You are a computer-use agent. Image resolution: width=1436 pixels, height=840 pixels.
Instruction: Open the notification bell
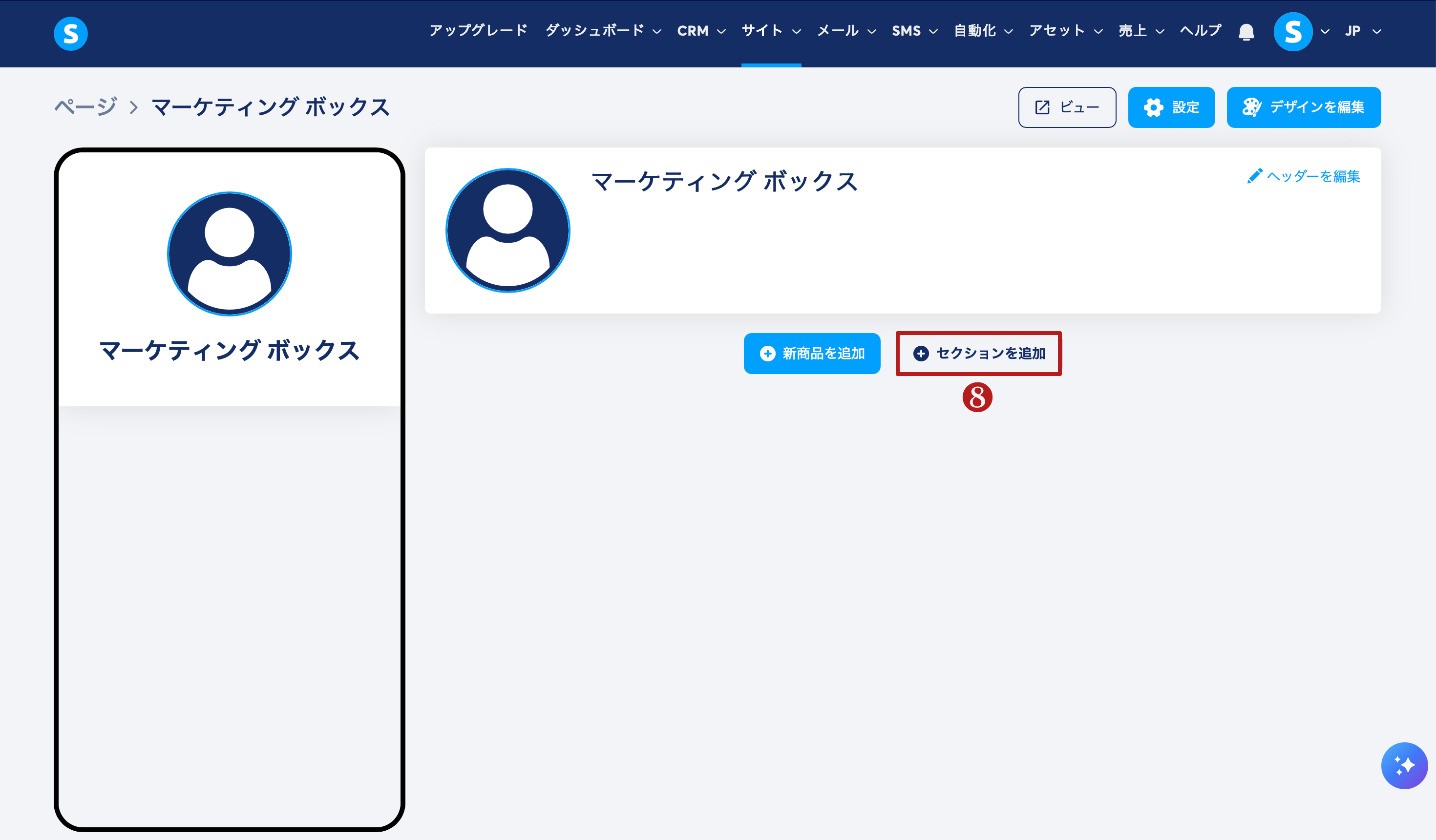coord(1246,31)
